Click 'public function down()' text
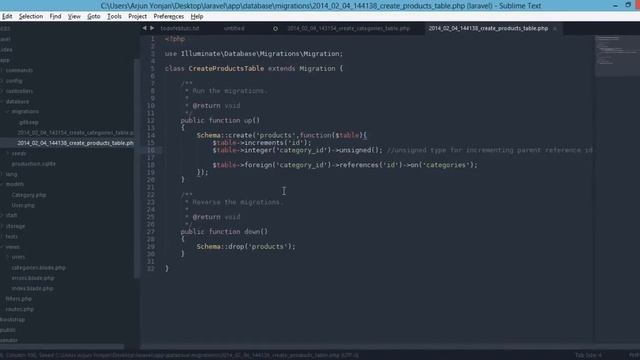The width and height of the screenshot is (640, 360). pos(224,232)
